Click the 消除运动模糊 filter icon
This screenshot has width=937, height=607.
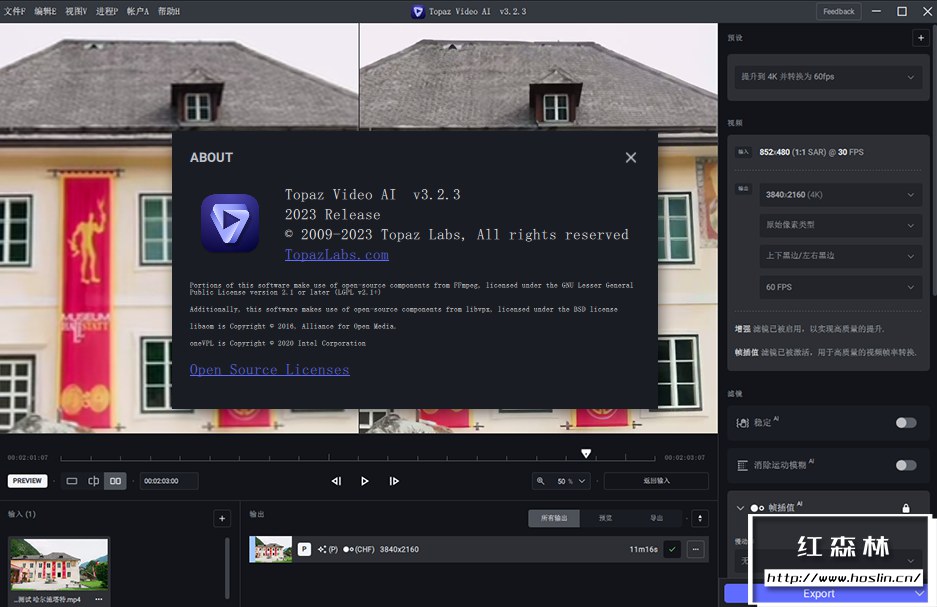tap(742, 465)
